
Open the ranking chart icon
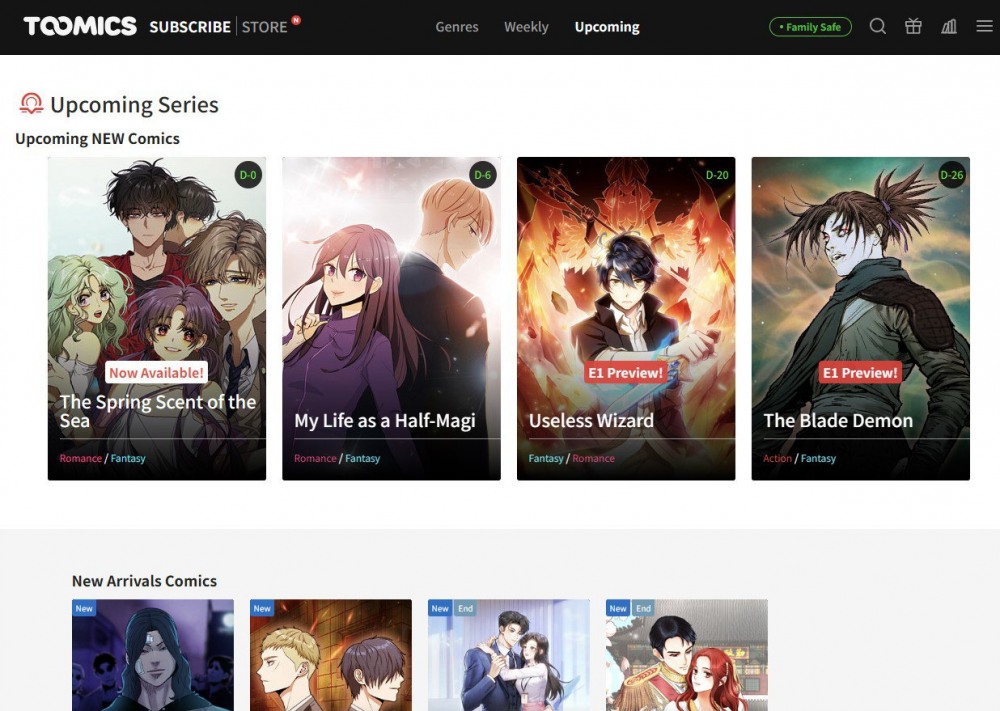[x=949, y=27]
